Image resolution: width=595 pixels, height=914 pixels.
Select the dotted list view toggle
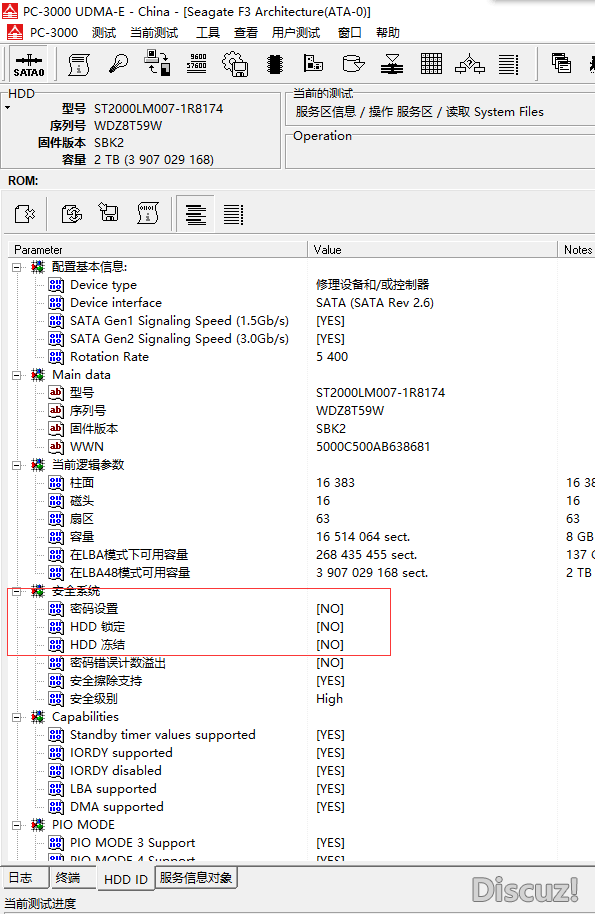pyautogui.click(x=233, y=215)
